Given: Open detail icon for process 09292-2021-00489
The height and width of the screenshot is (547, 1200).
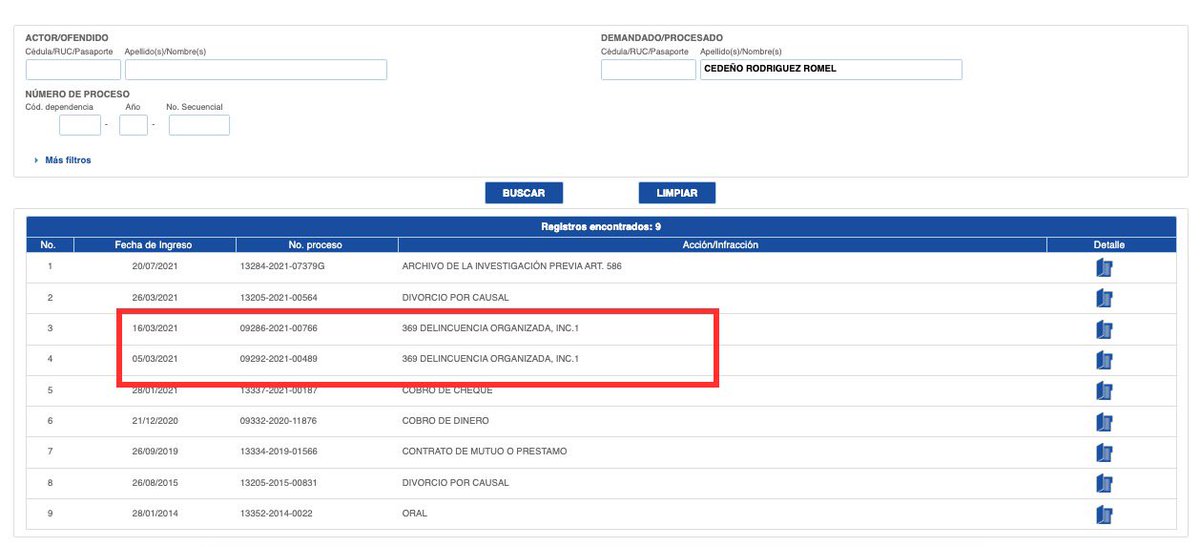Looking at the screenshot, I should tap(1104, 360).
